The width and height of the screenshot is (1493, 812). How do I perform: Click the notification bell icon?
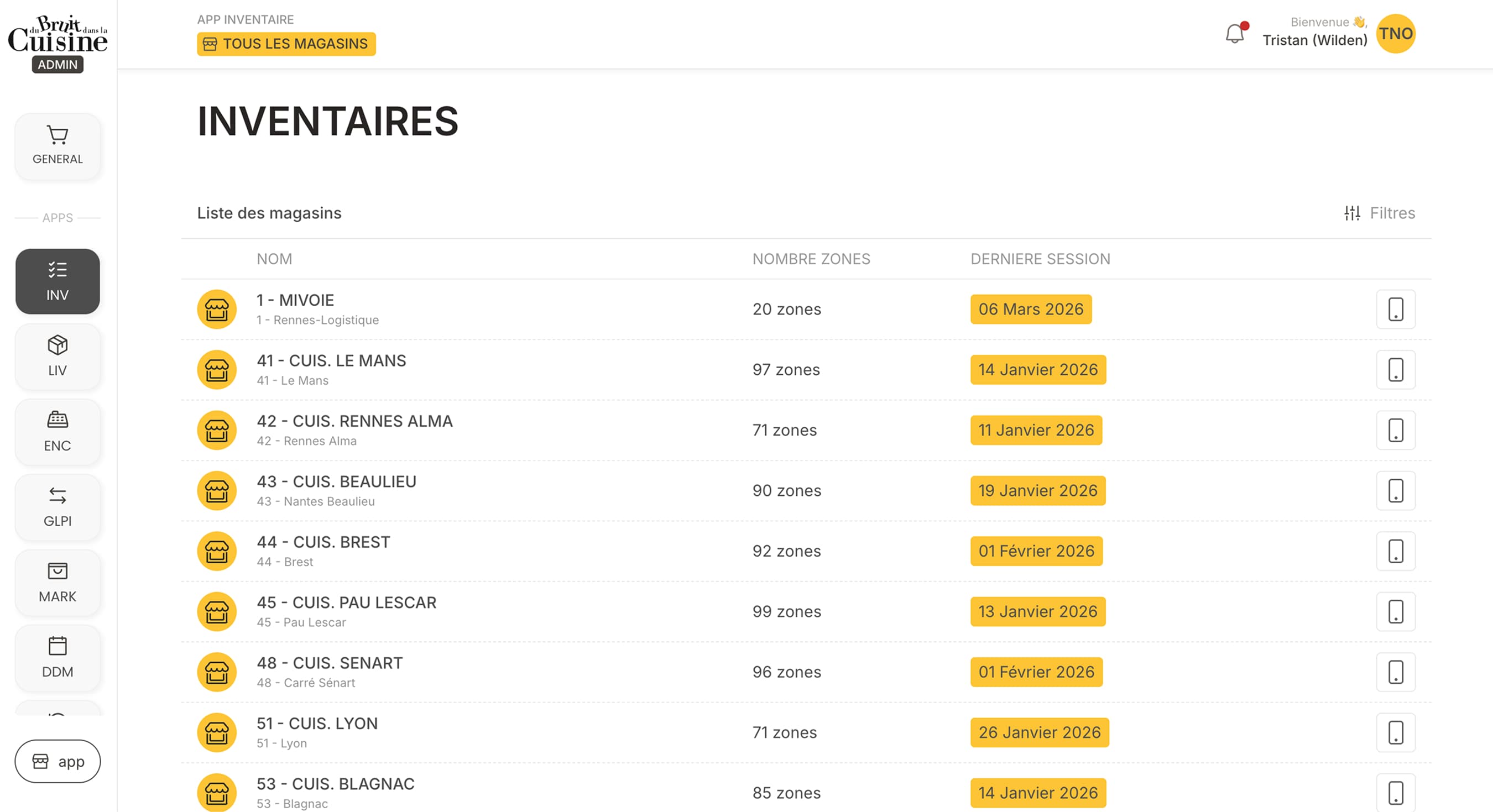[x=1235, y=34]
